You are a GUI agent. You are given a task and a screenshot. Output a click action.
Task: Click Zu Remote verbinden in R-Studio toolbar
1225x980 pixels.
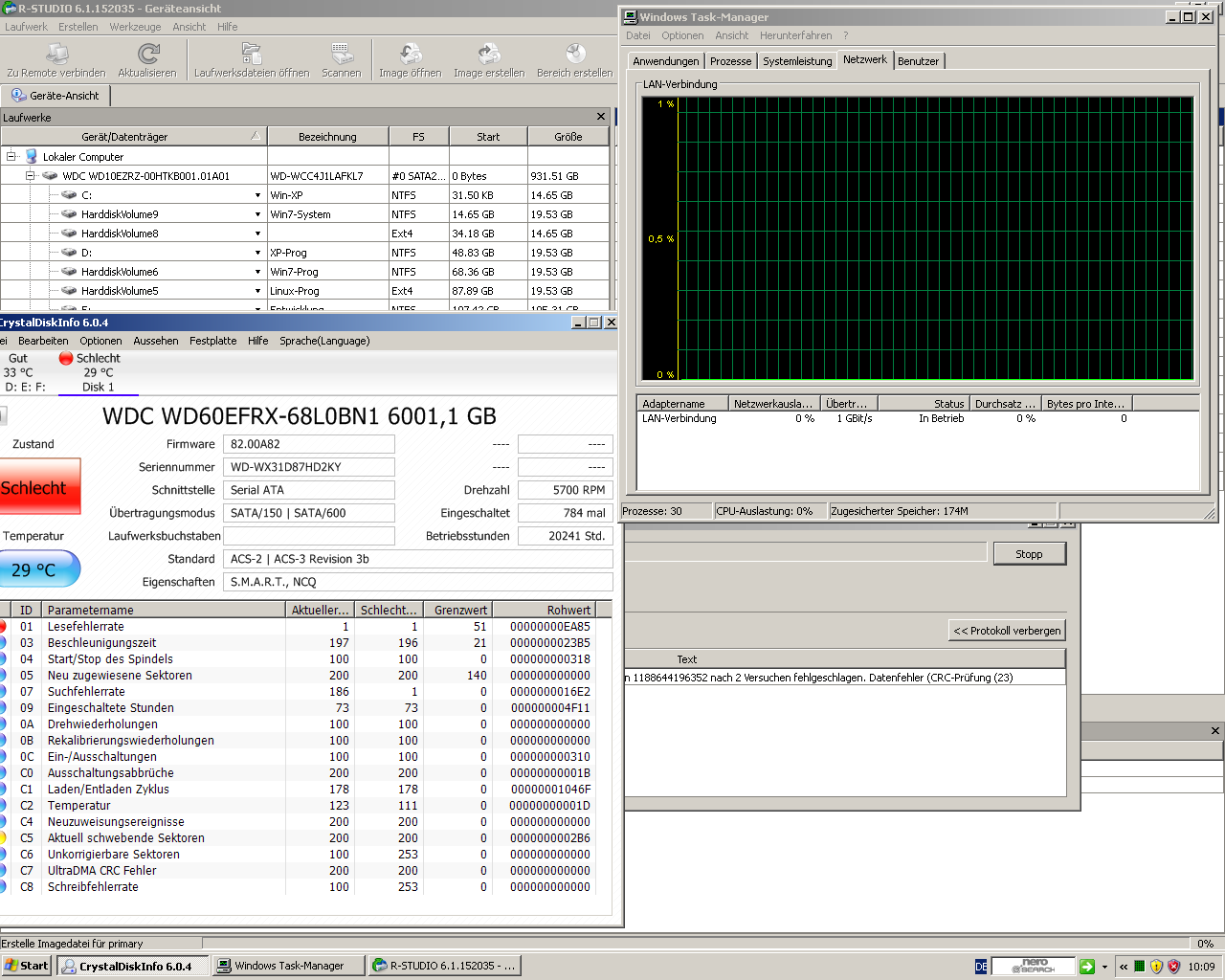coord(56,61)
